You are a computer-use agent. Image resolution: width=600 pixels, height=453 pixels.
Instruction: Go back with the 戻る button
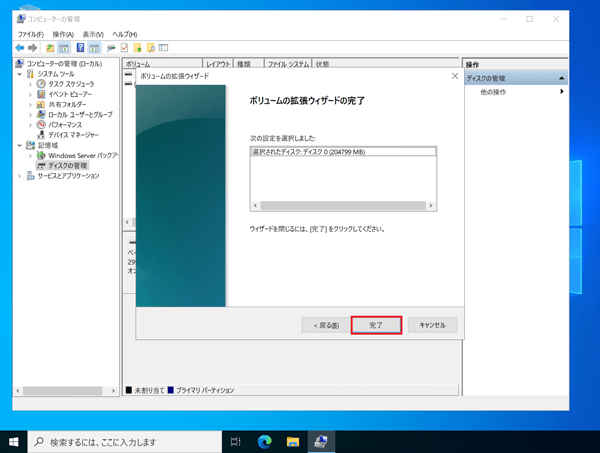(326, 325)
